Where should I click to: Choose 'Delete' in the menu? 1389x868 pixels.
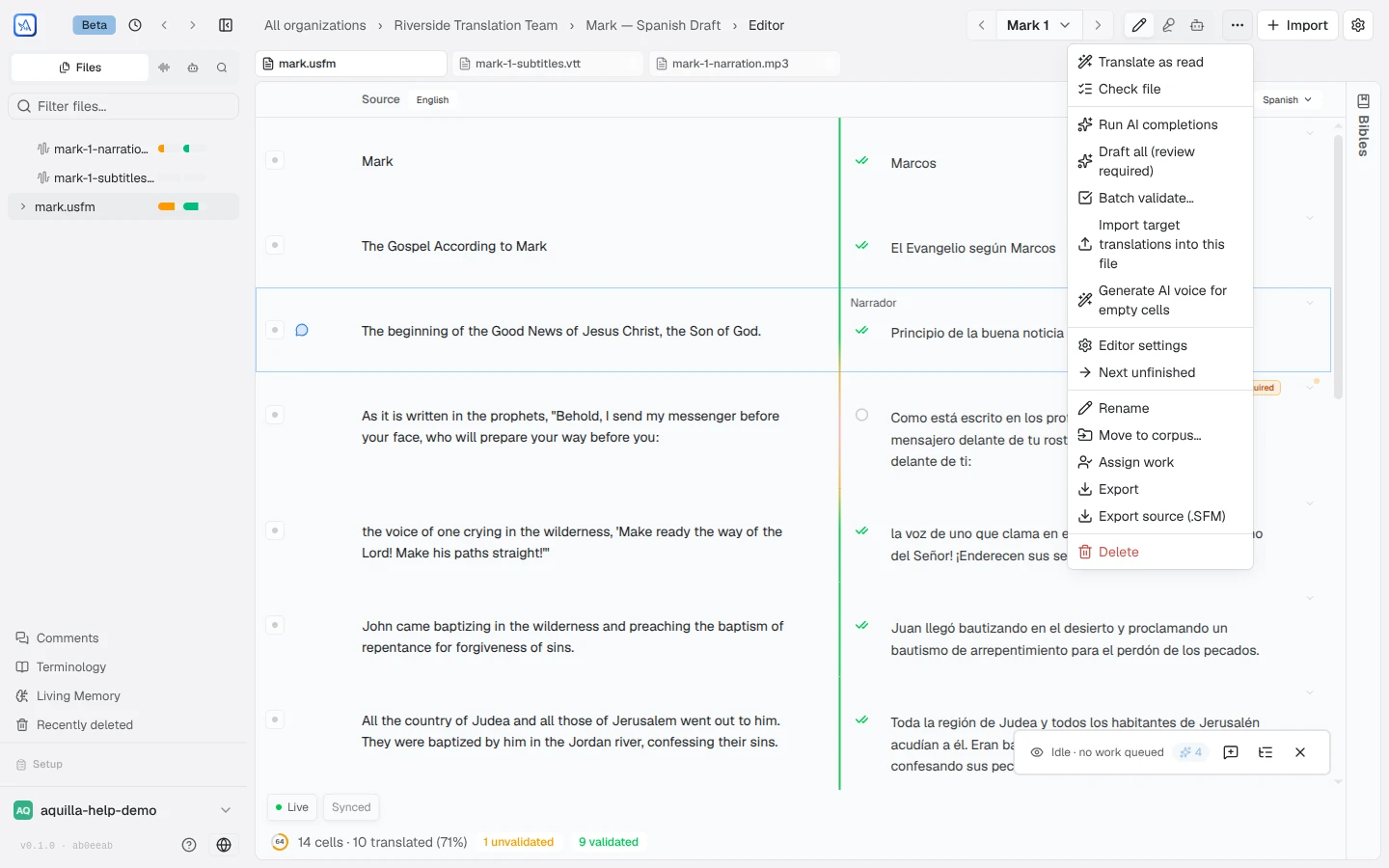tap(1160, 552)
